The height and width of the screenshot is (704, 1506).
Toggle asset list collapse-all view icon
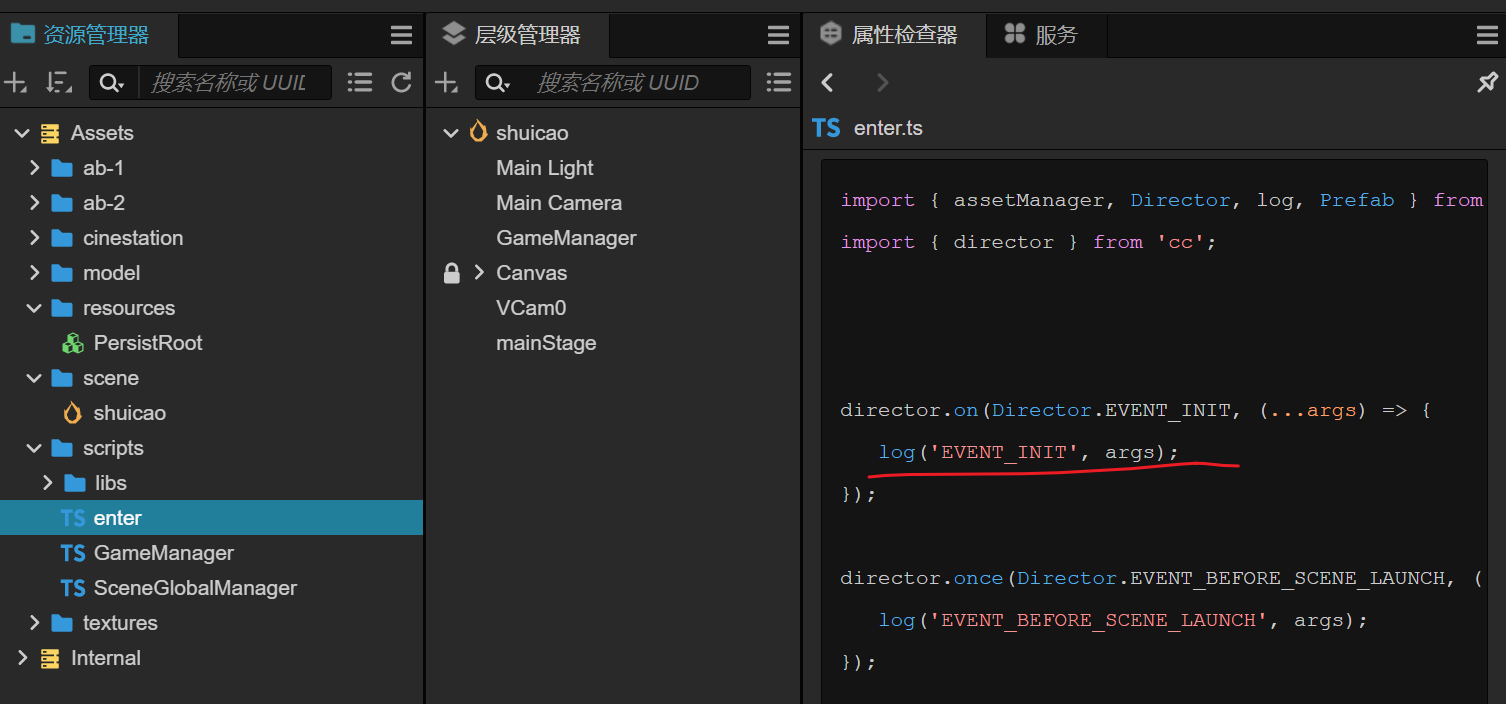(360, 83)
